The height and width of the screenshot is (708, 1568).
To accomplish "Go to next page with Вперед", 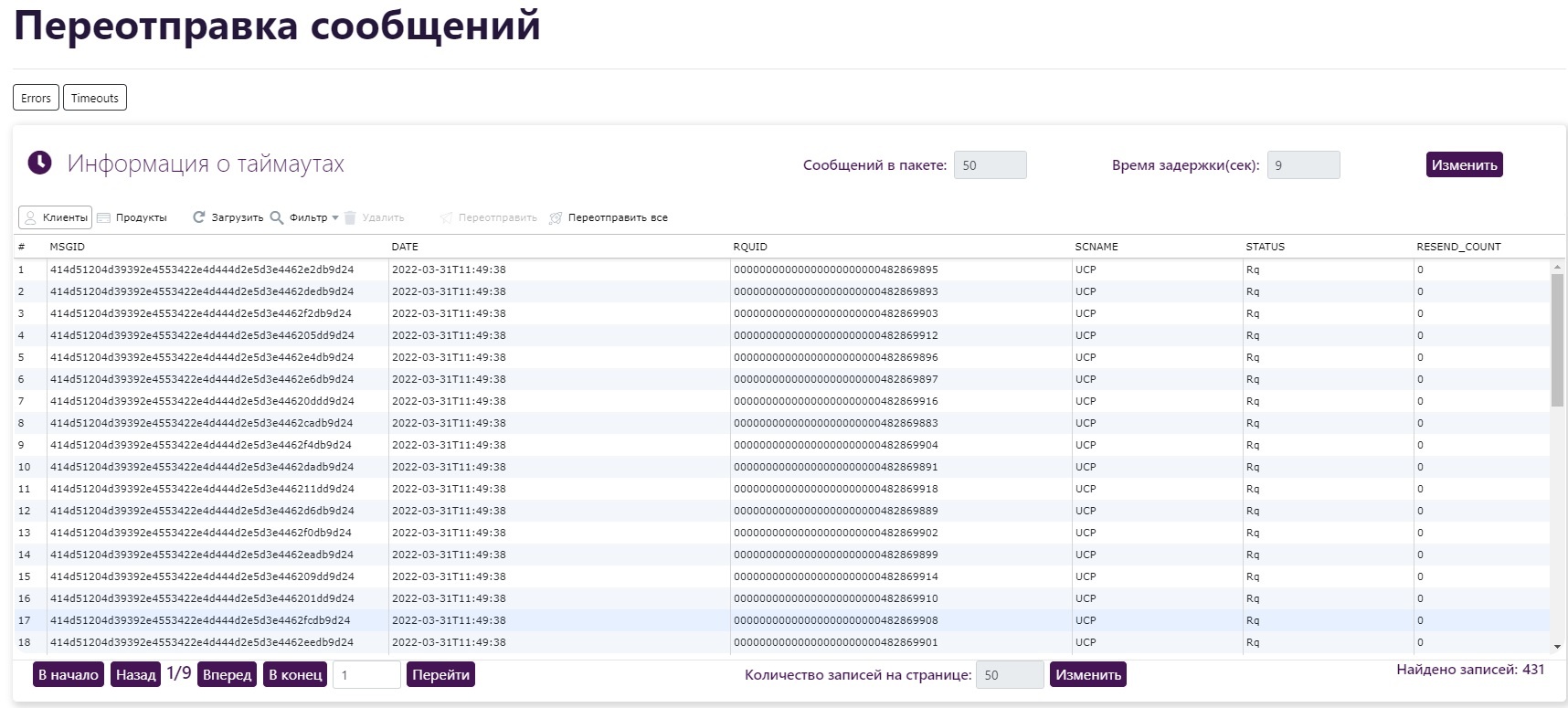I will pyautogui.click(x=227, y=675).
